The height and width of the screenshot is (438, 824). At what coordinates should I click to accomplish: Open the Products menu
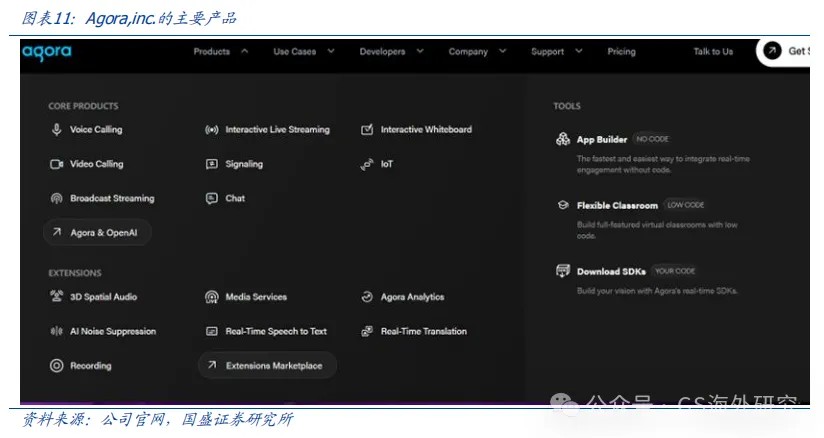coord(212,52)
